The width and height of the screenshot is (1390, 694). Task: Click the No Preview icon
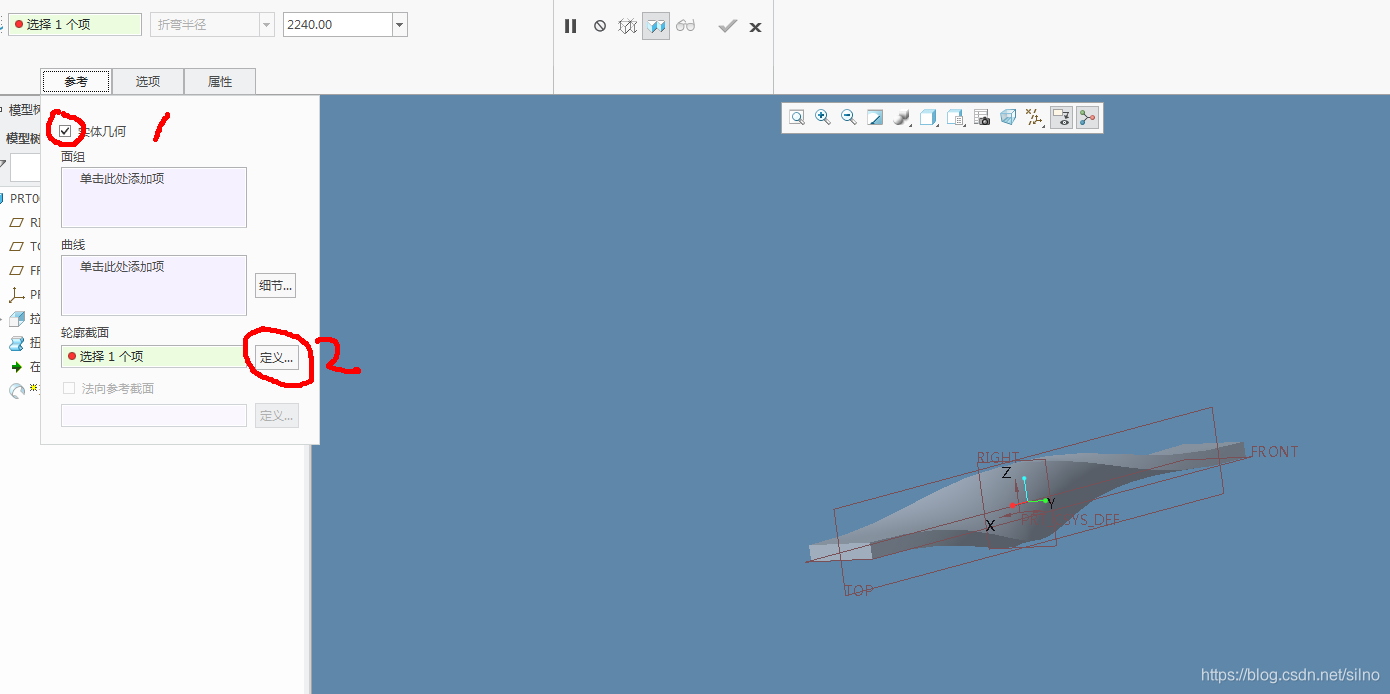(x=599, y=26)
